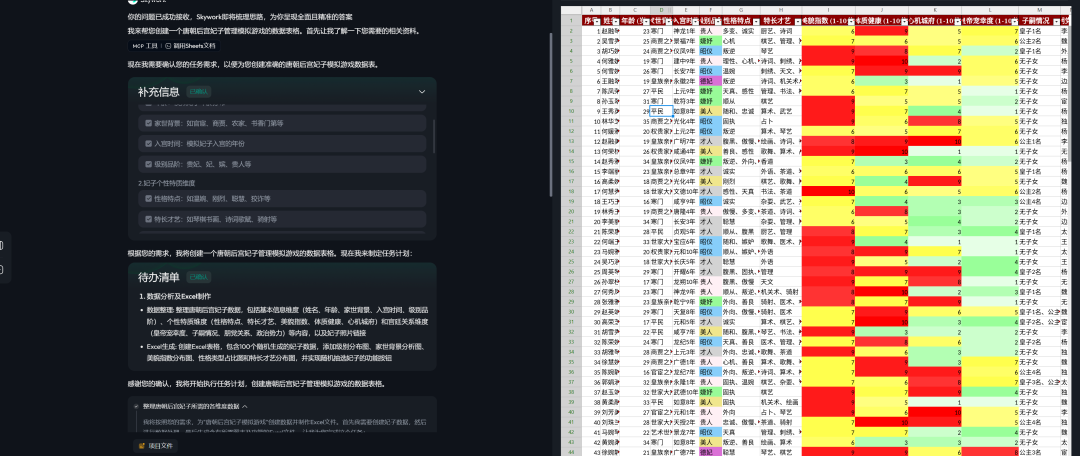
Task: Click the 美人 yellow cell in row 10
Action: click(710, 111)
